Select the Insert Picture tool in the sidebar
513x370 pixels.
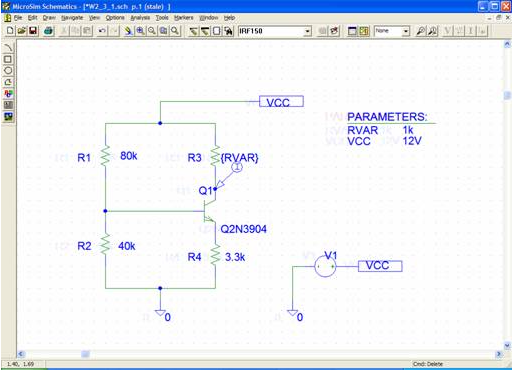pyautogui.click(x=8, y=117)
